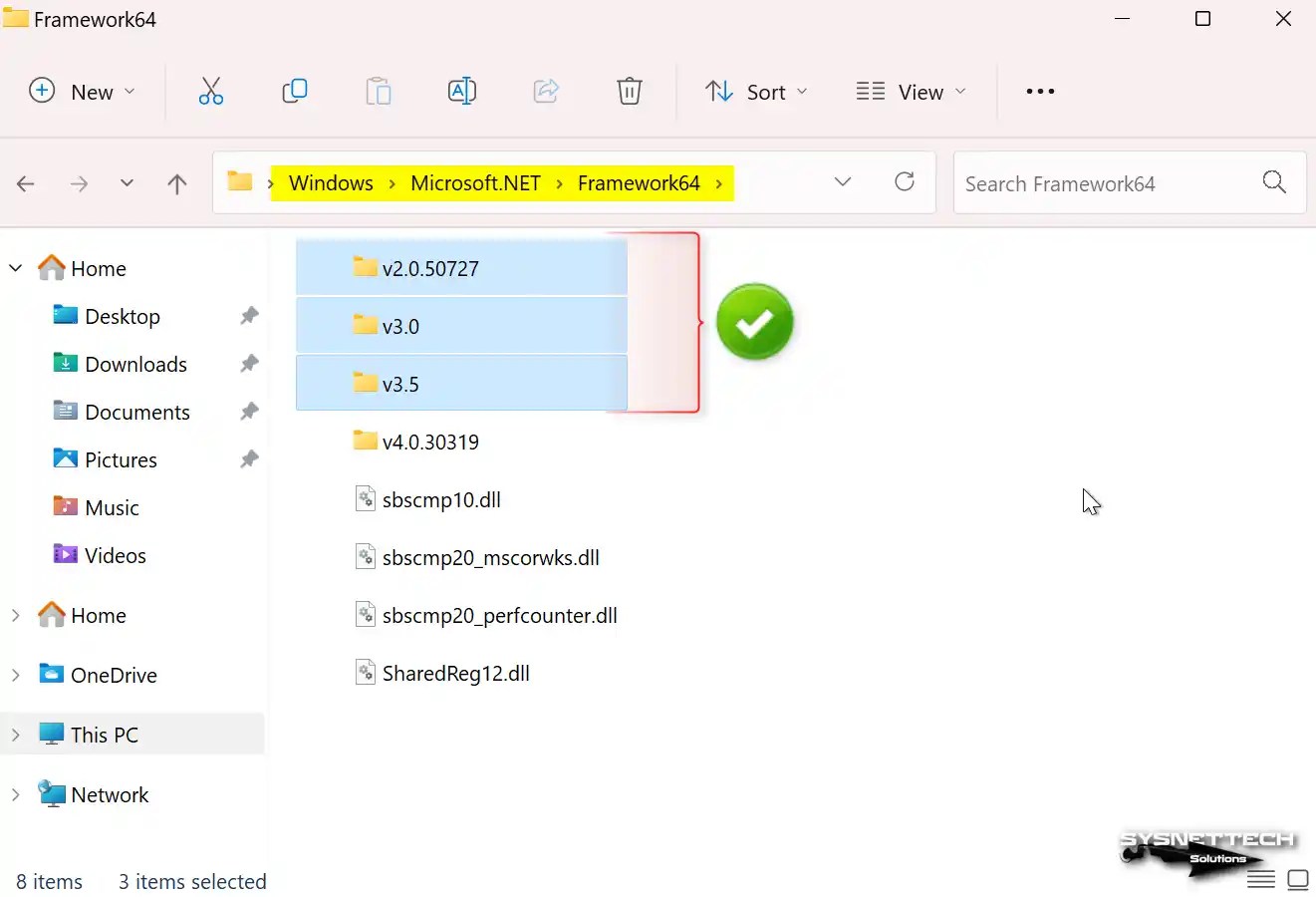This screenshot has height=897, width=1316.
Task: Select the v2.0.50727 folder icon
Action: point(366,267)
